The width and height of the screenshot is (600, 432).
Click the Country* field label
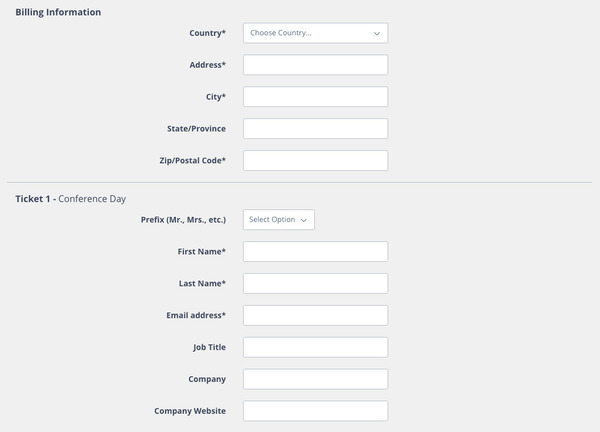click(207, 33)
